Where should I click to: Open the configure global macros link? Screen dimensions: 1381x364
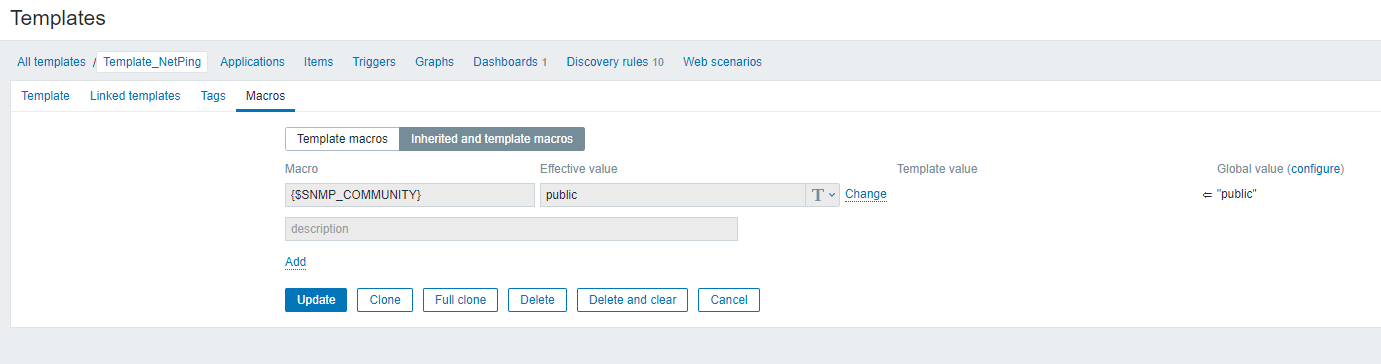(x=1315, y=169)
